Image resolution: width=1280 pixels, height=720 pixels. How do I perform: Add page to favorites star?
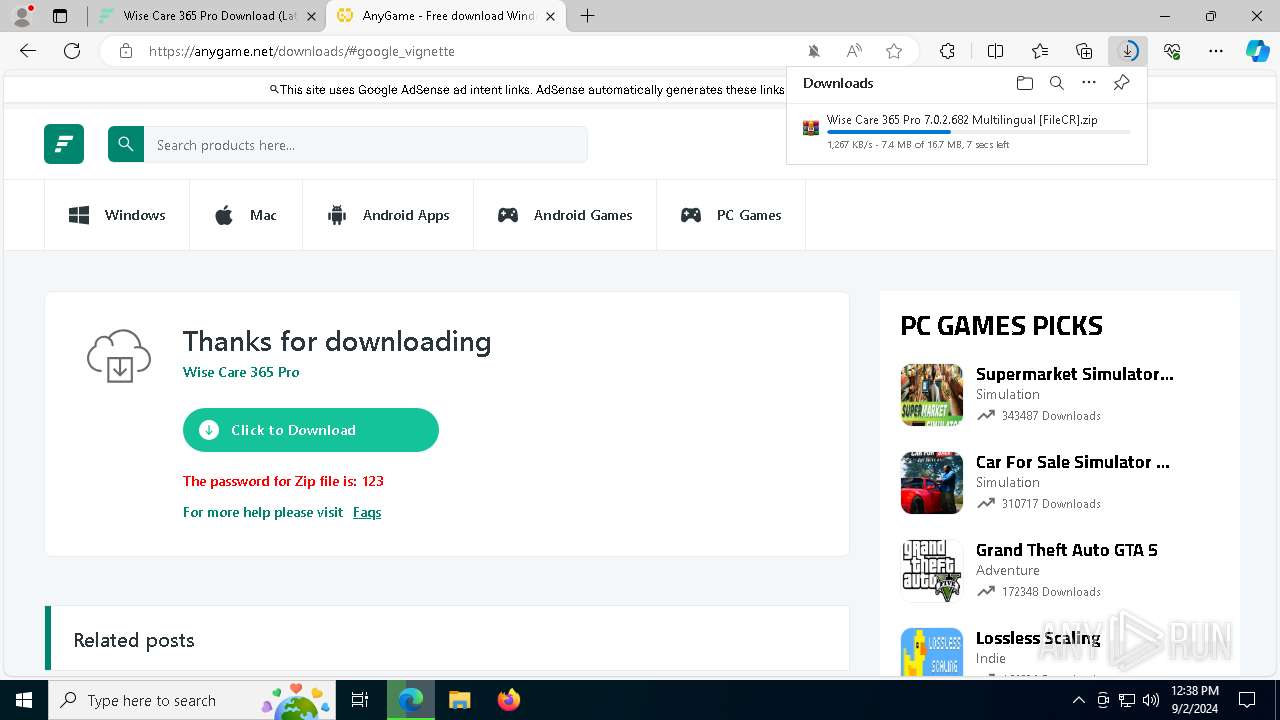(894, 51)
